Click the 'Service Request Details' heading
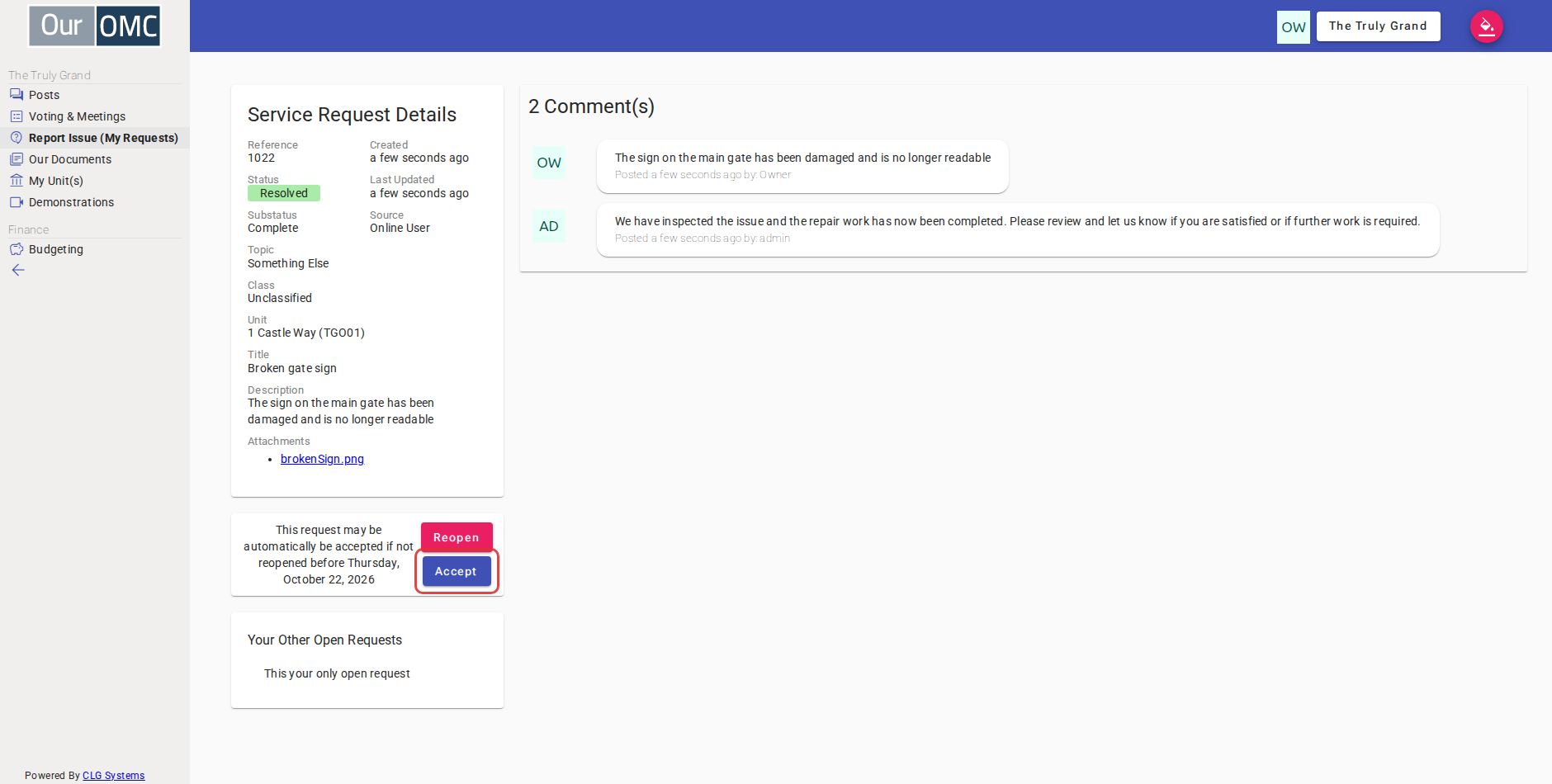1552x784 pixels. (352, 115)
